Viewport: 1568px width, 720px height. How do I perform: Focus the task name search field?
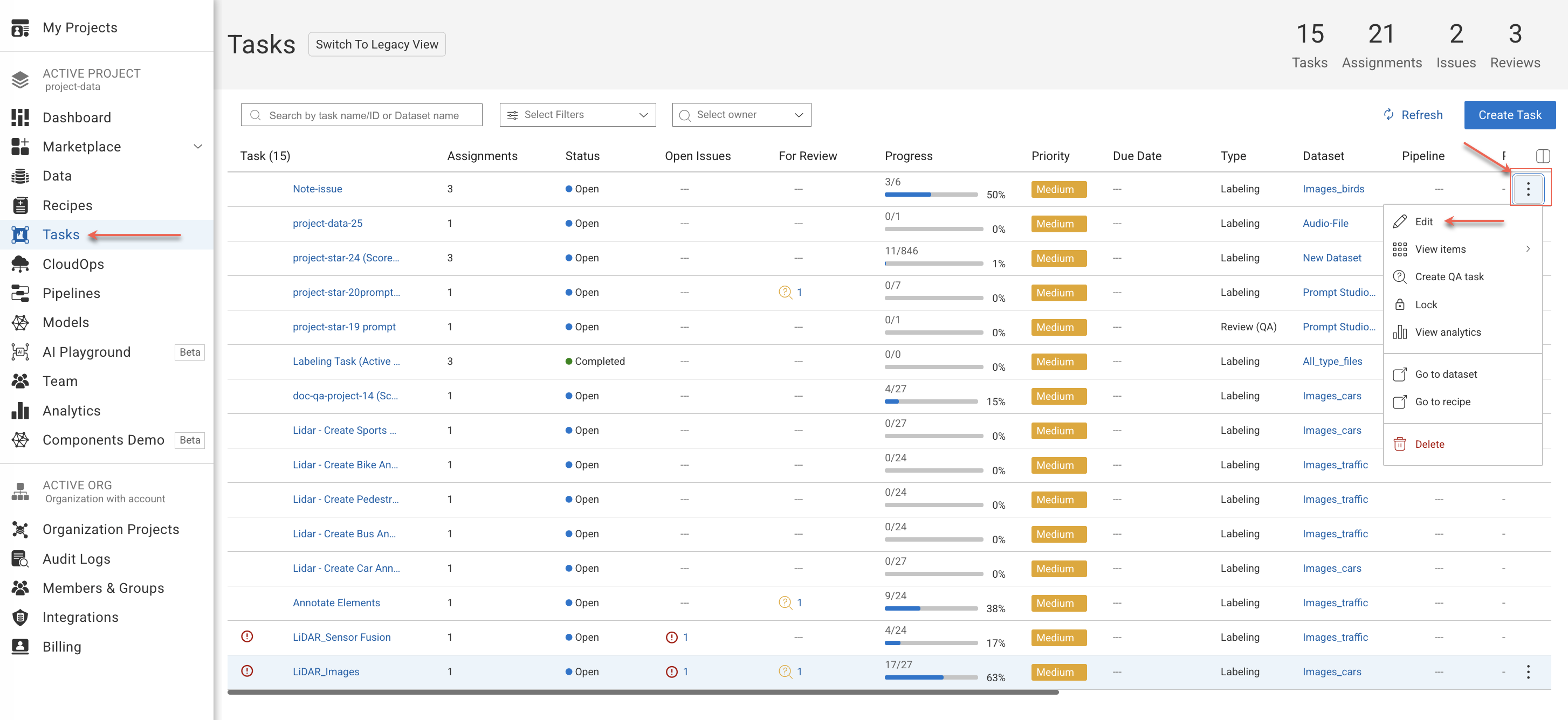(x=362, y=115)
